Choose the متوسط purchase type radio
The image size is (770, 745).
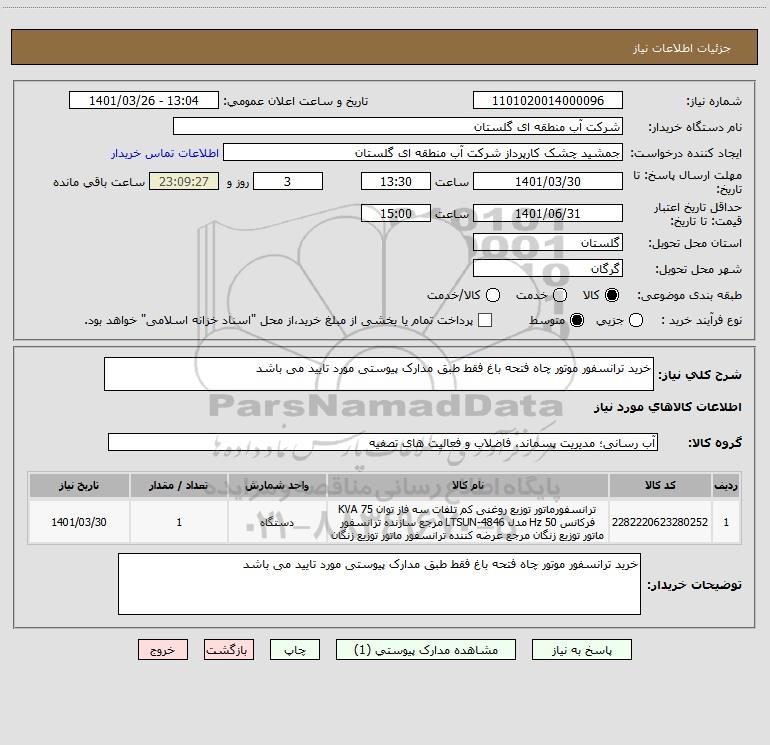coord(577,320)
